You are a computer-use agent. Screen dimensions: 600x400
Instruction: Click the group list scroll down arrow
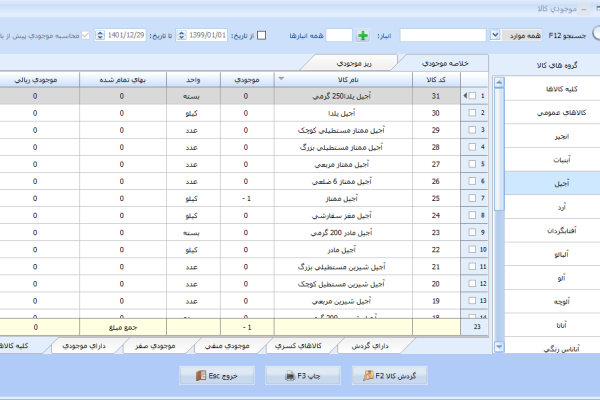pyautogui.click(x=499, y=347)
